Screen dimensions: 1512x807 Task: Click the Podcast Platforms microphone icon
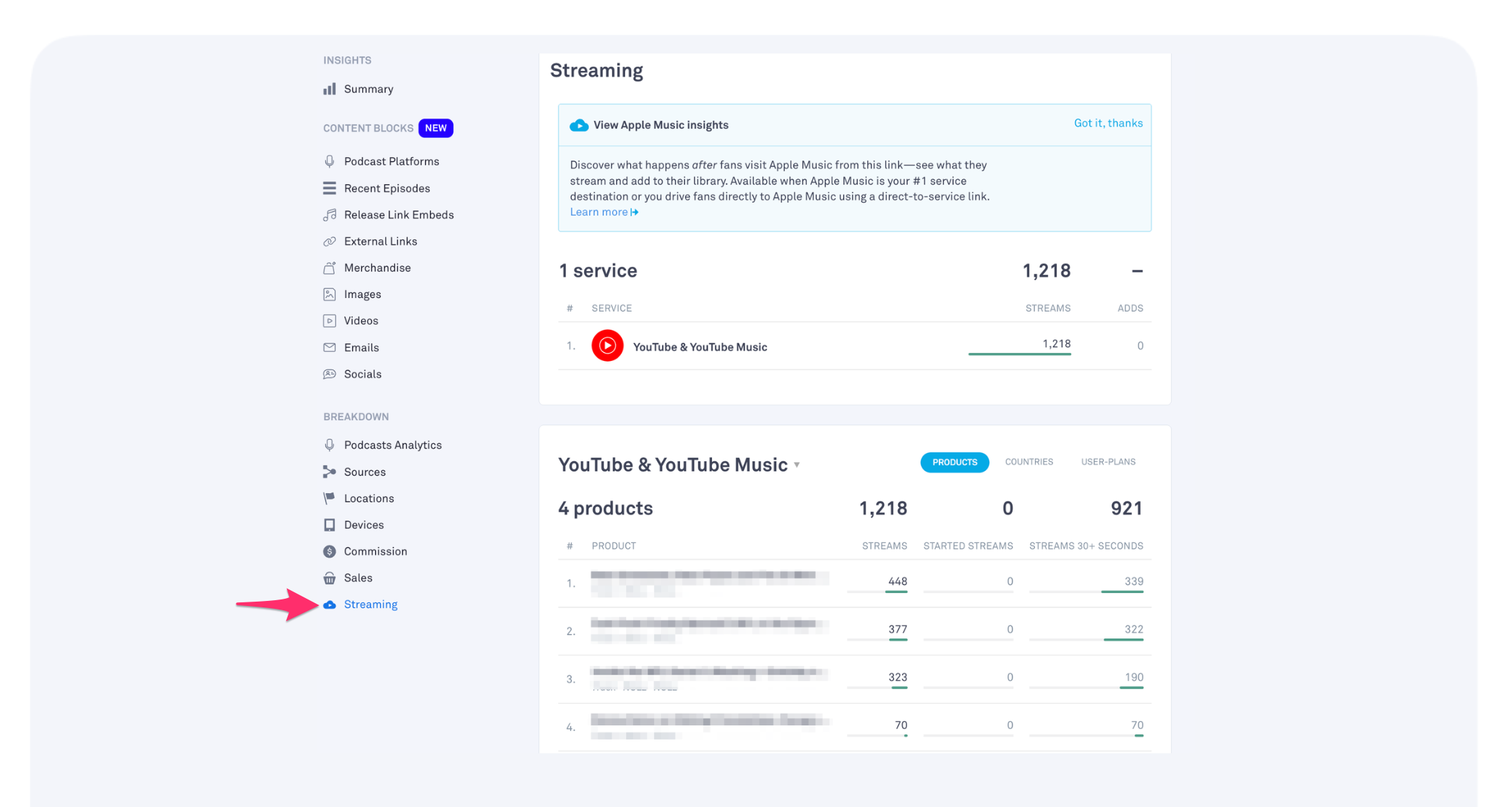pos(330,161)
